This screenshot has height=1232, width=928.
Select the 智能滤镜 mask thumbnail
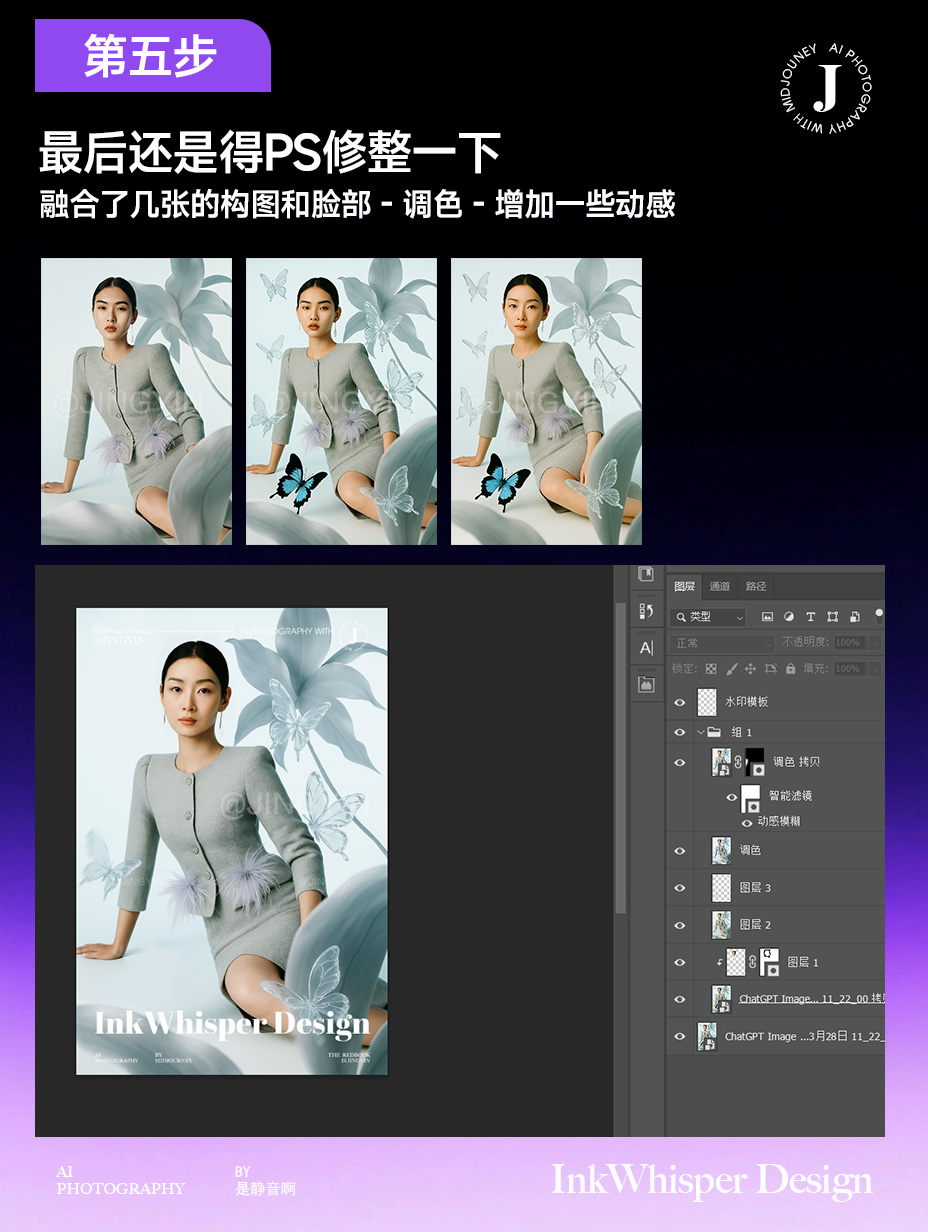click(750, 800)
